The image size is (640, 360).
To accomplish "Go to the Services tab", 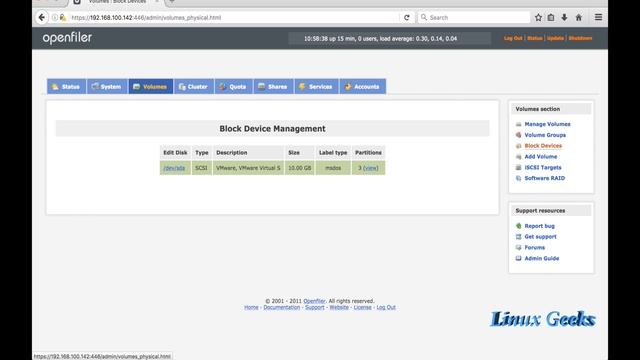I will (316, 87).
